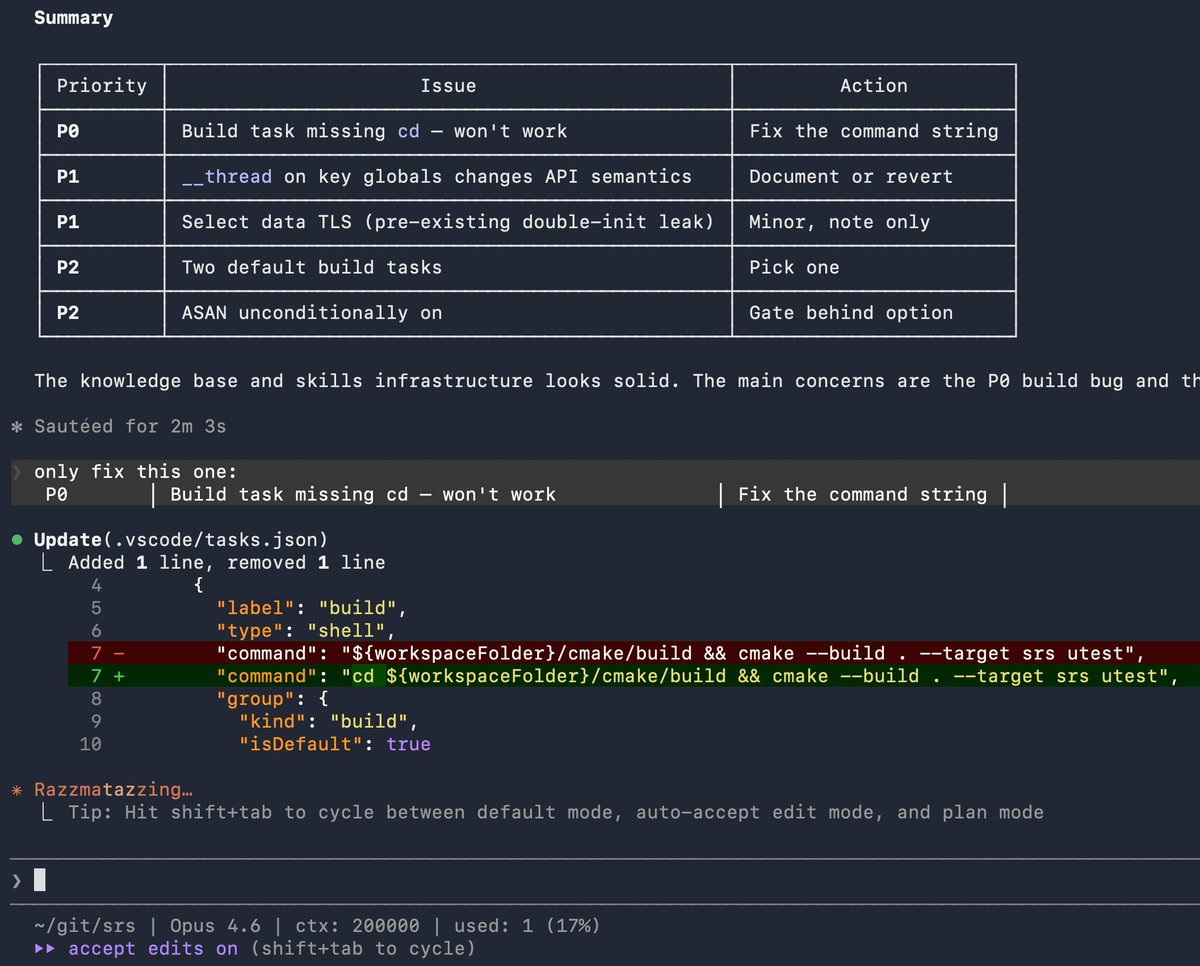Click the P0 priority cell in table

click(67, 131)
